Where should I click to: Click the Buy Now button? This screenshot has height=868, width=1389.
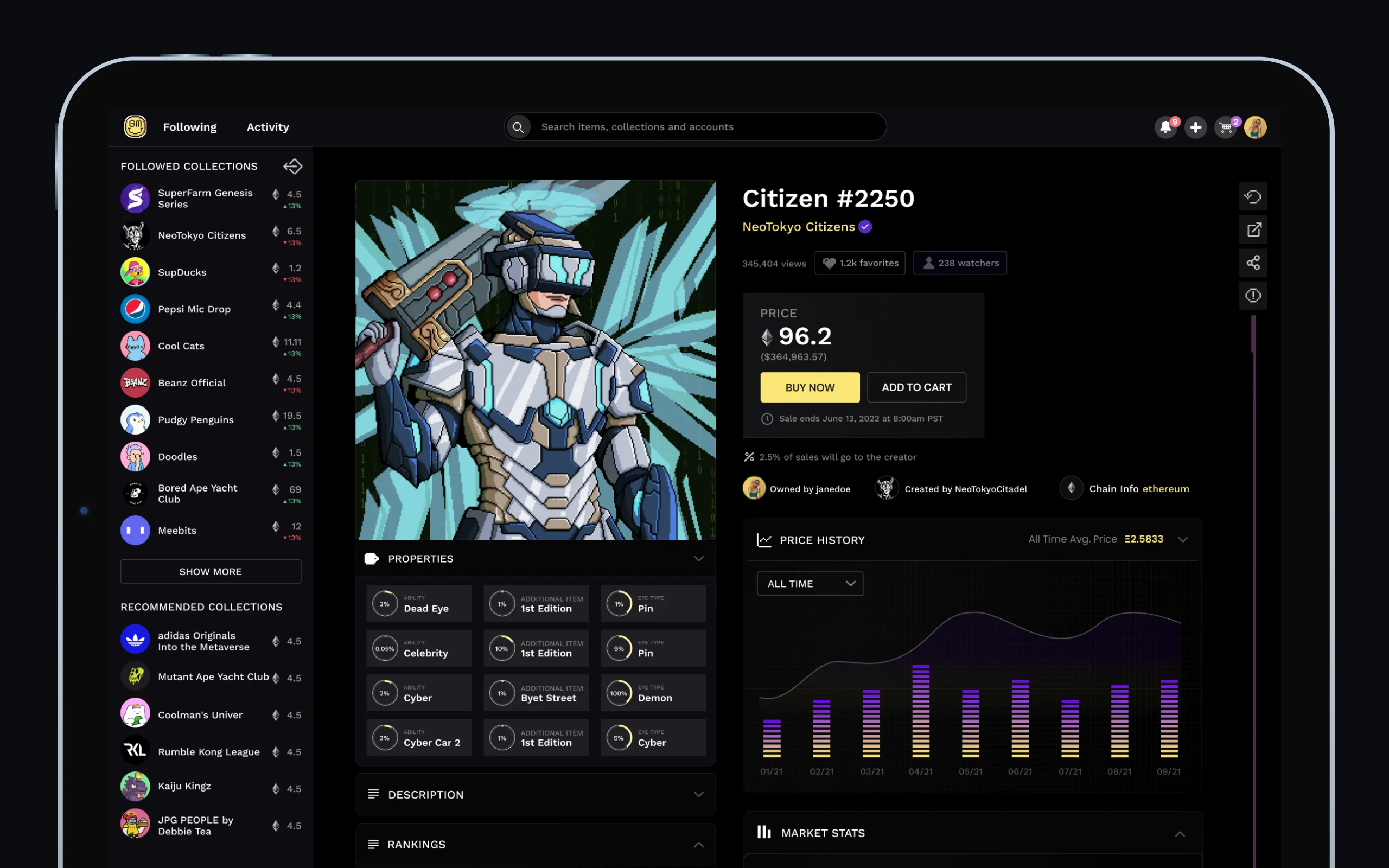pos(810,387)
